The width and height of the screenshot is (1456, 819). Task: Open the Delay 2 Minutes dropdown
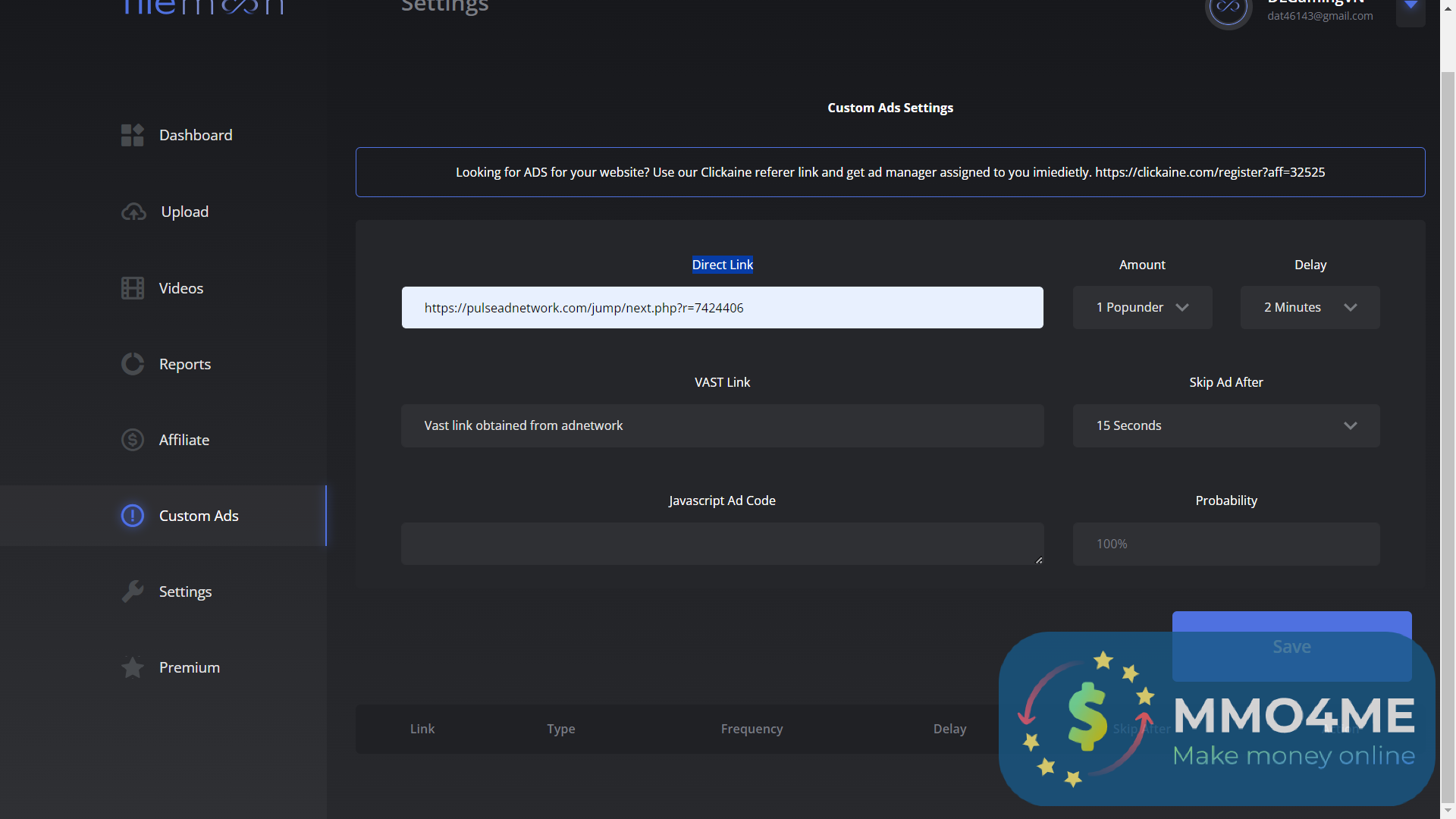click(1310, 307)
